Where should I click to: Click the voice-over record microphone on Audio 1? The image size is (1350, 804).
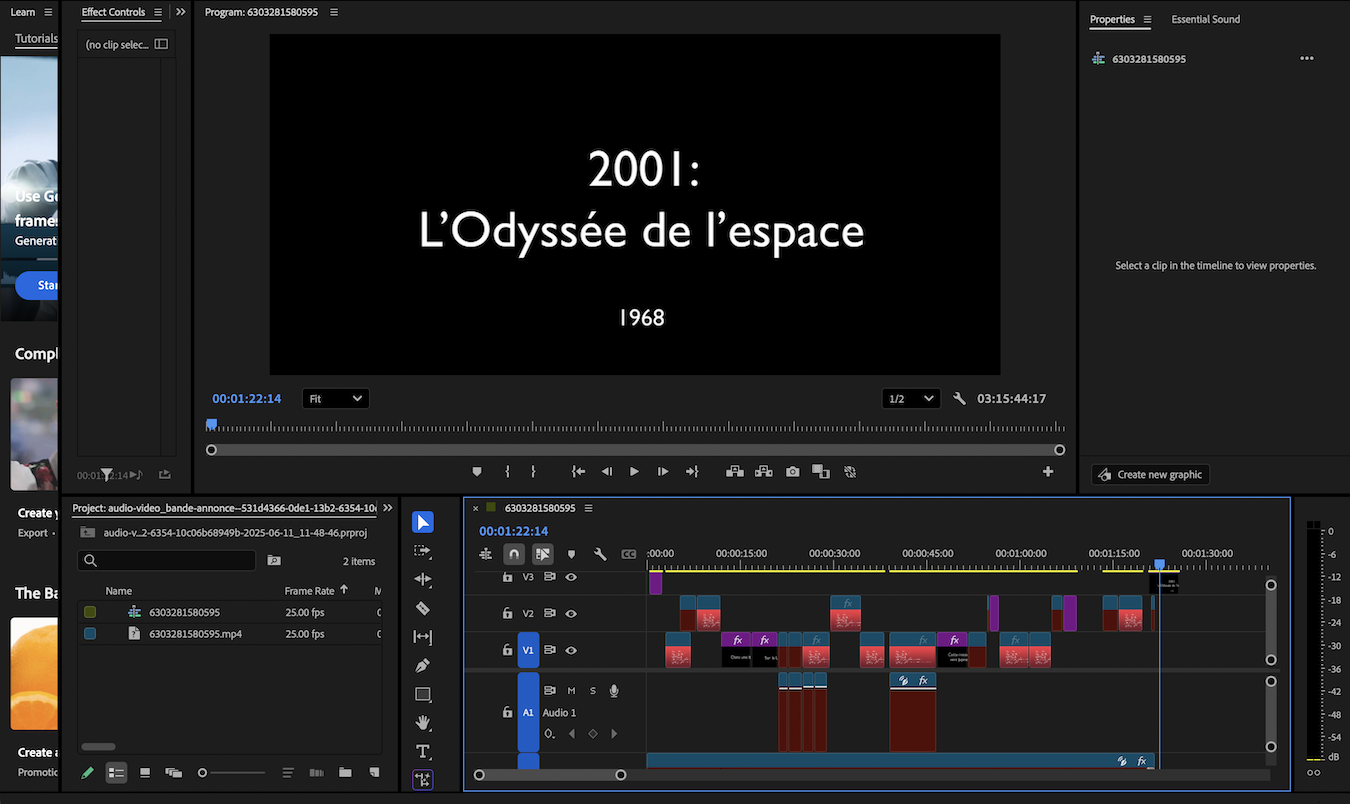[x=614, y=690]
